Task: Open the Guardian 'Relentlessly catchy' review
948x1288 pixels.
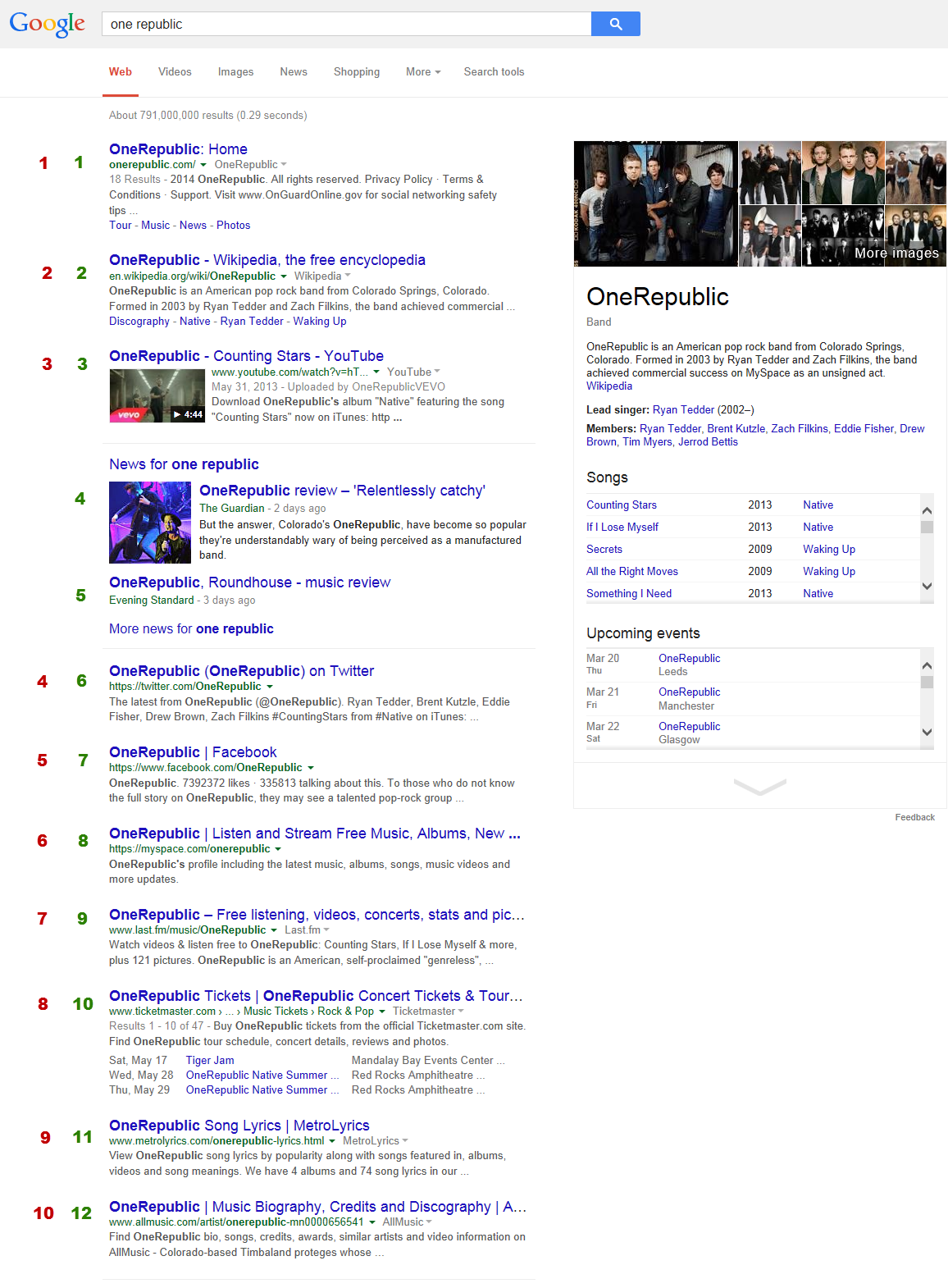Action: (342, 491)
